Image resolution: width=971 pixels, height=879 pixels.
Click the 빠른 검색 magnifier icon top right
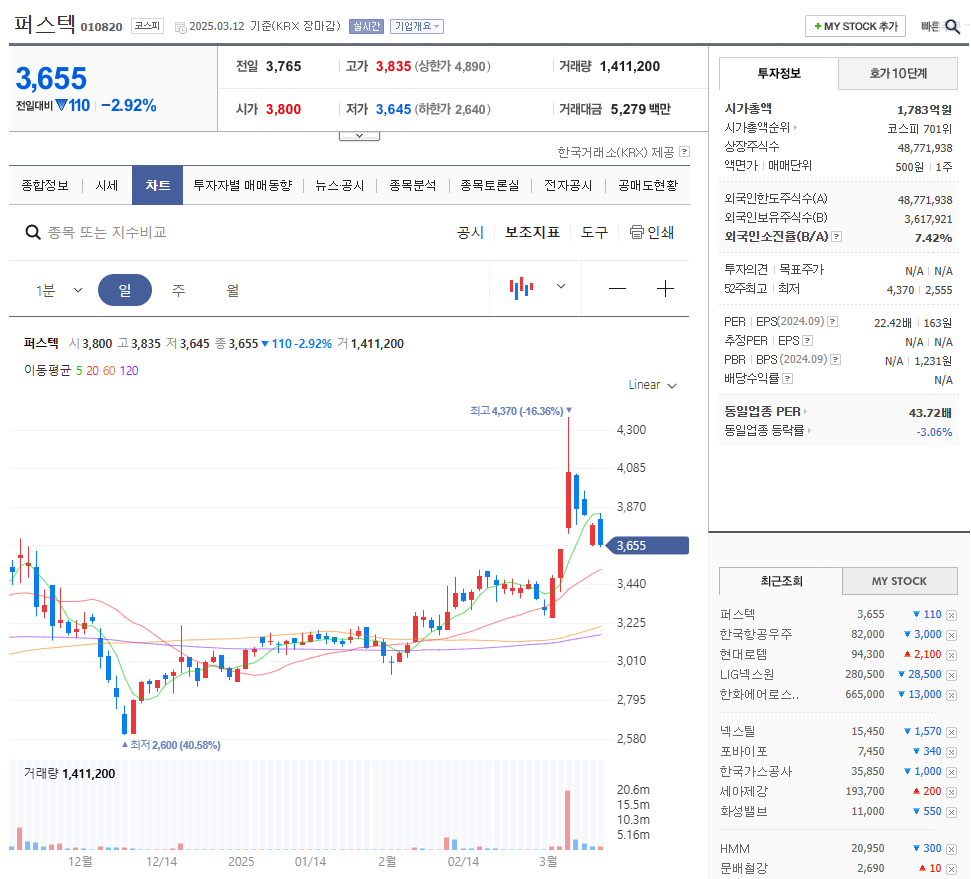(x=954, y=25)
